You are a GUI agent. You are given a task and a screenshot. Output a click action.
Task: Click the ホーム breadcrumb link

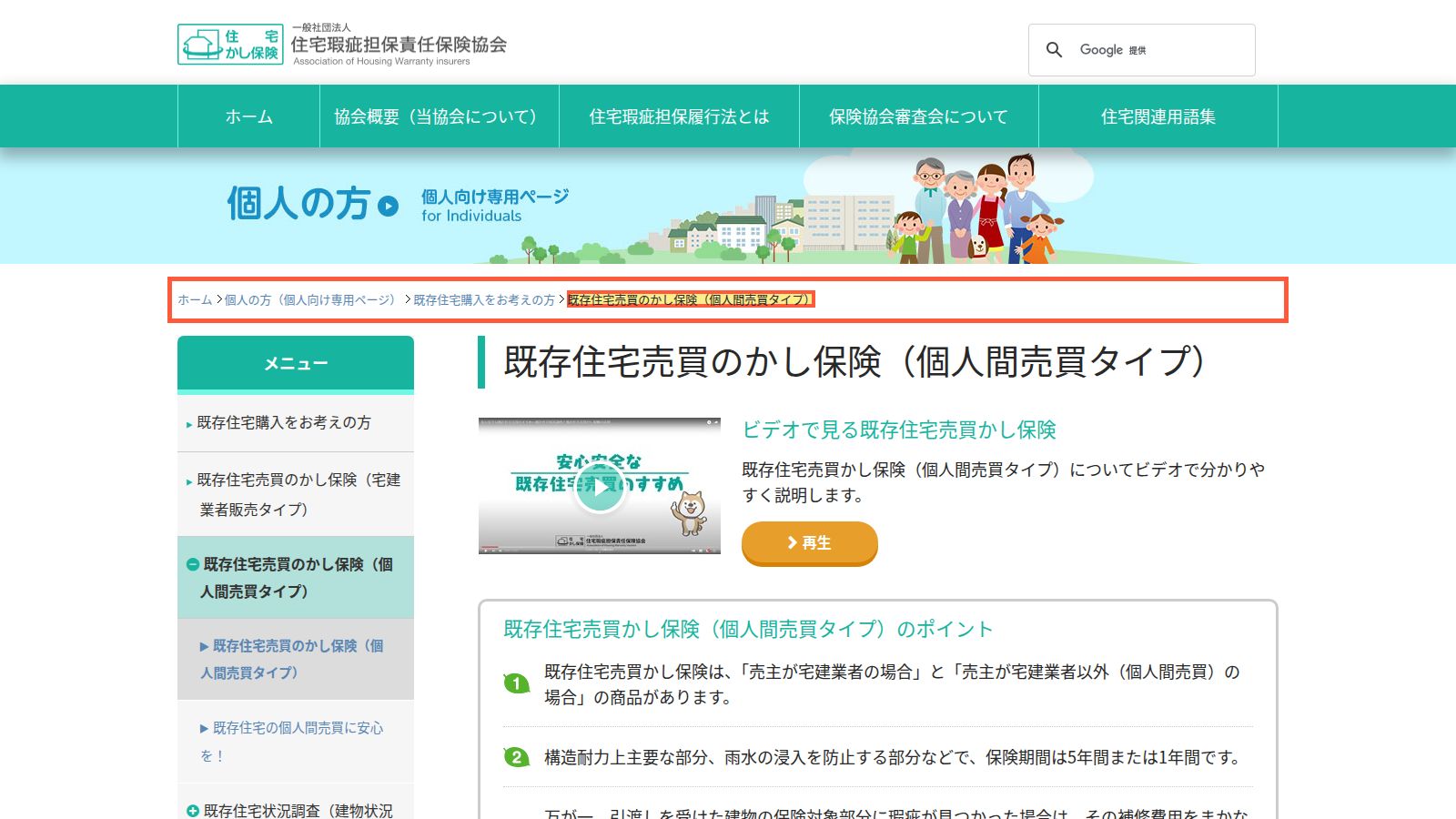(195, 299)
